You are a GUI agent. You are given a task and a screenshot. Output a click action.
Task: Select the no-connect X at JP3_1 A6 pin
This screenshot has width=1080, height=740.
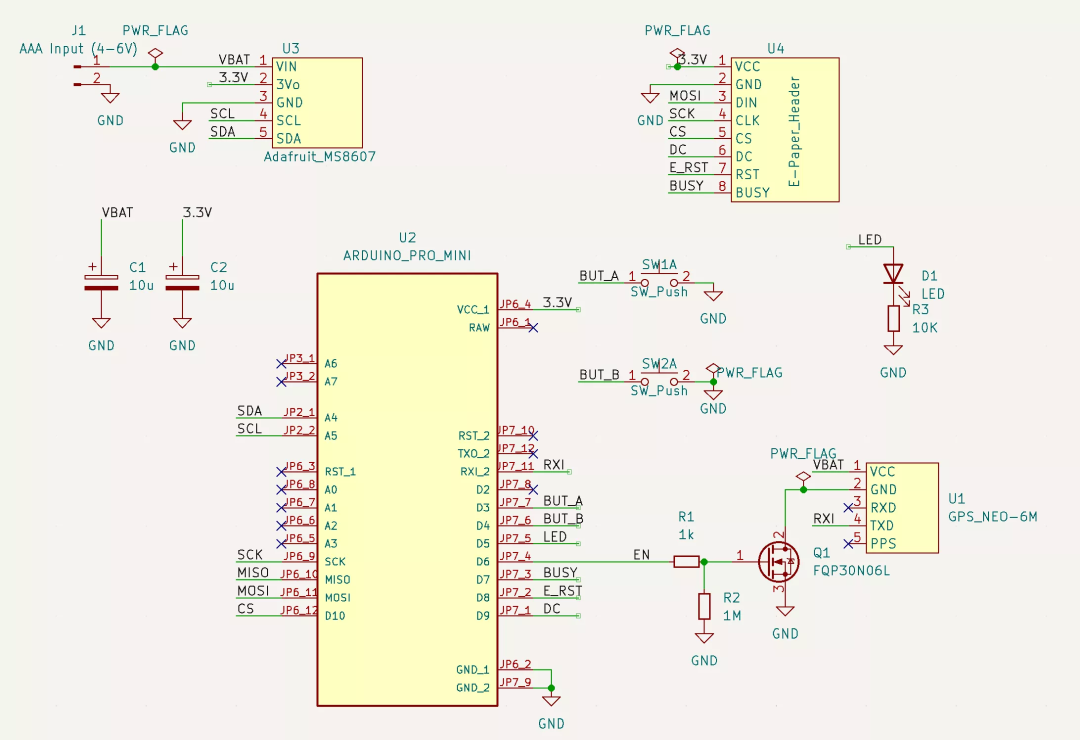tap(281, 363)
